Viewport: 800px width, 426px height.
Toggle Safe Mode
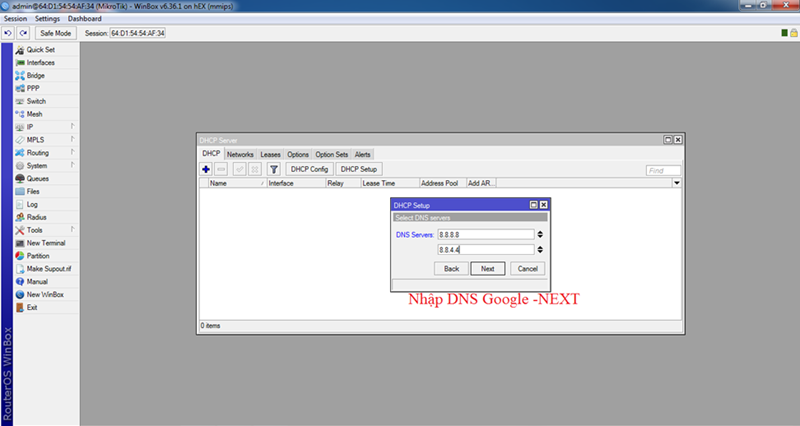click(x=56, y=33)
